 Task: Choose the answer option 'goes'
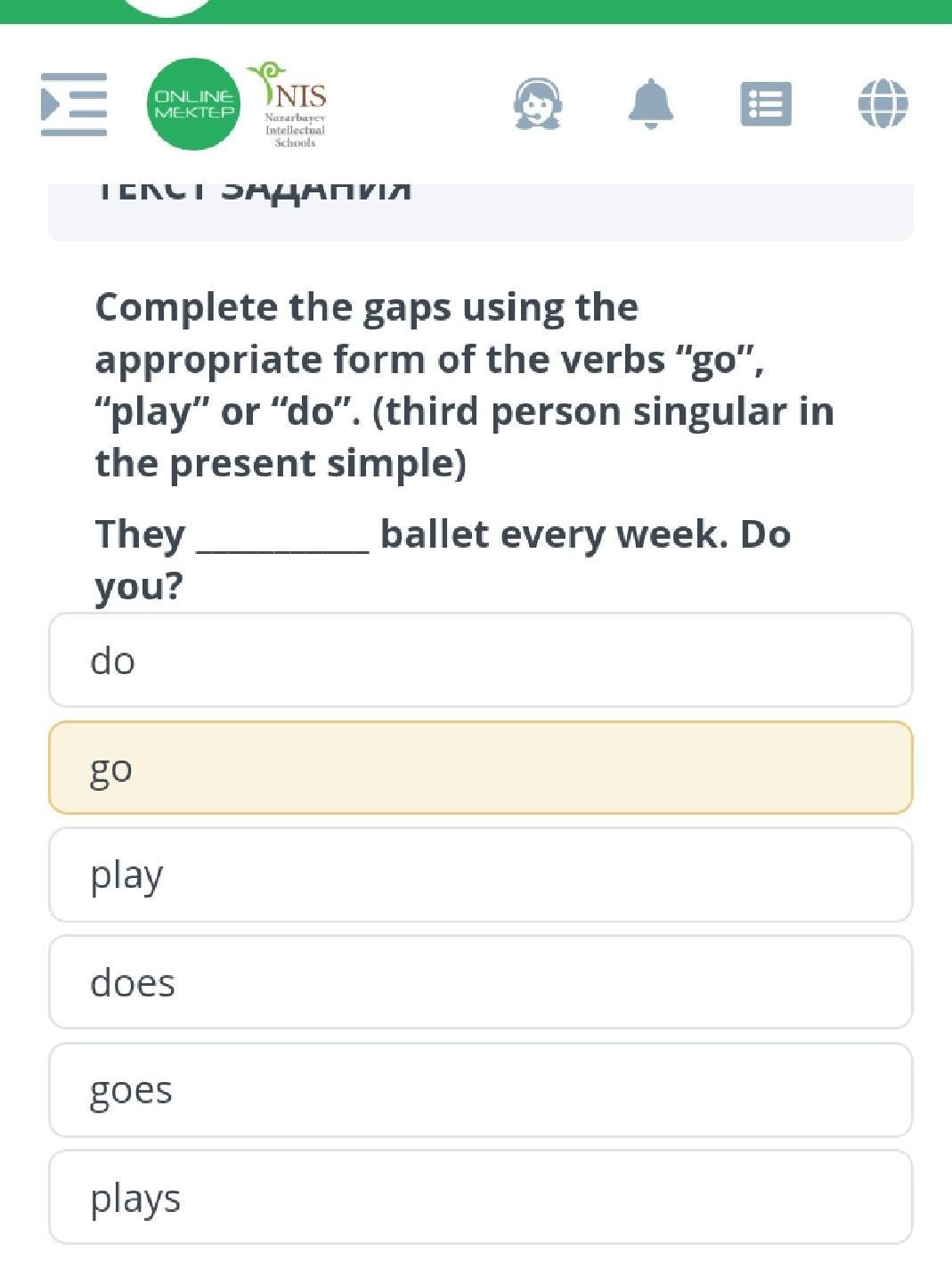[481, 1090]
